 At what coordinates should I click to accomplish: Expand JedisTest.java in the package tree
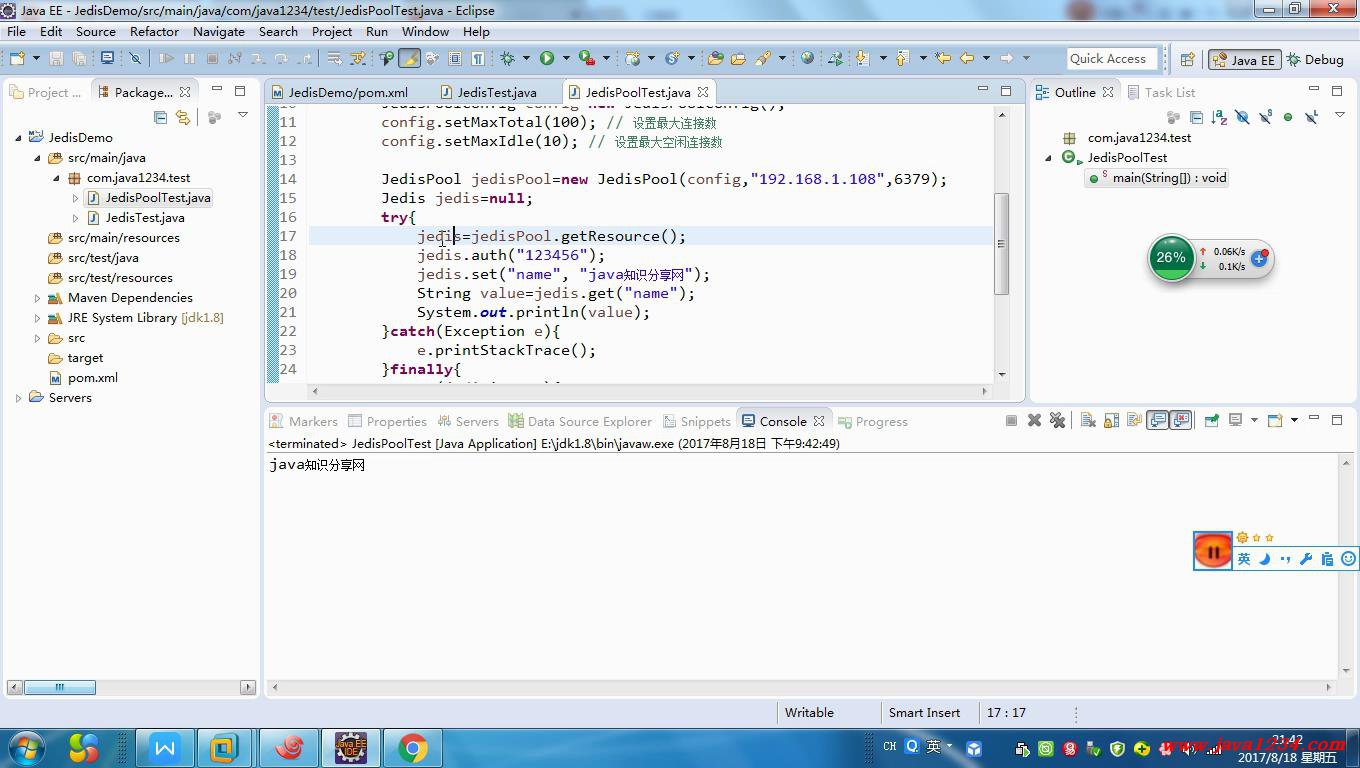tap(75, 218)
